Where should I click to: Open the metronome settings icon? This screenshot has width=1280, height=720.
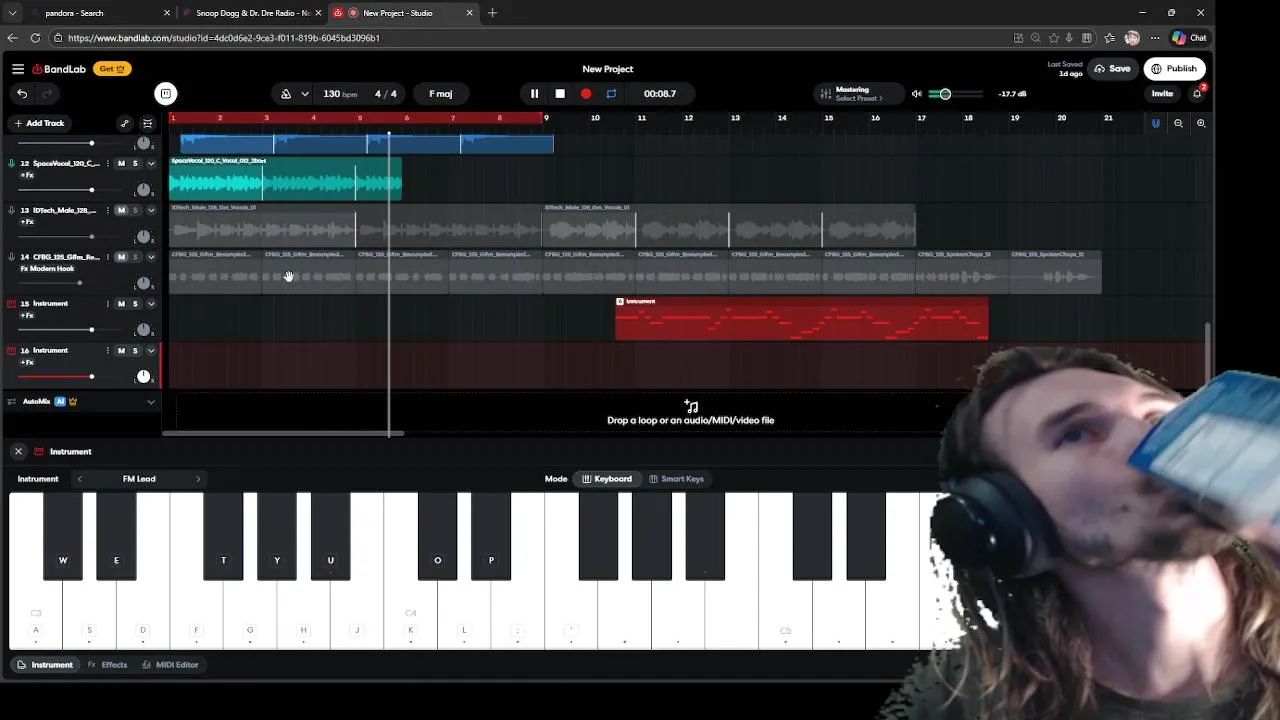(x=286, y=94)
